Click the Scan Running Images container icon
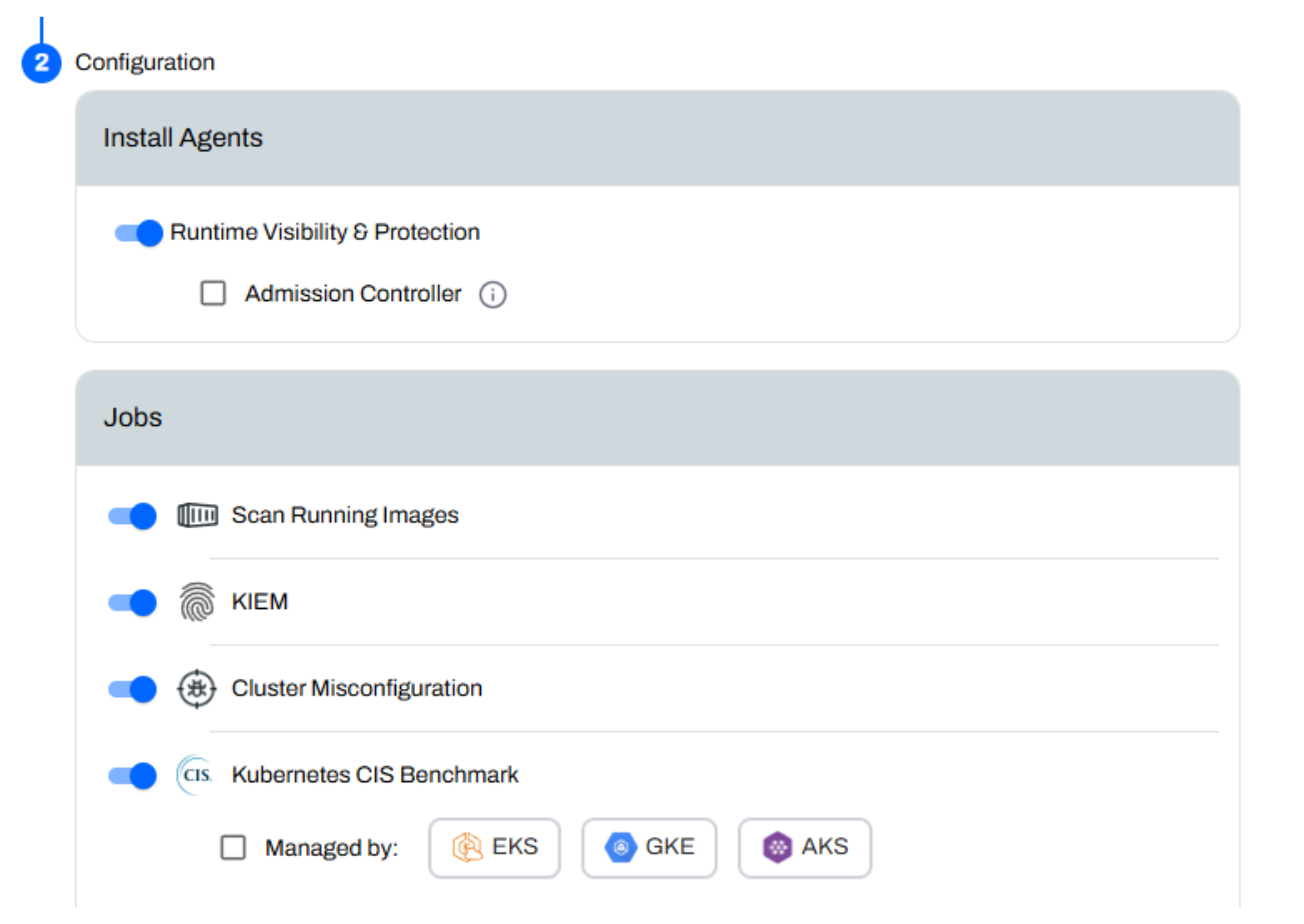1304x924 pixels. point(198,516)
